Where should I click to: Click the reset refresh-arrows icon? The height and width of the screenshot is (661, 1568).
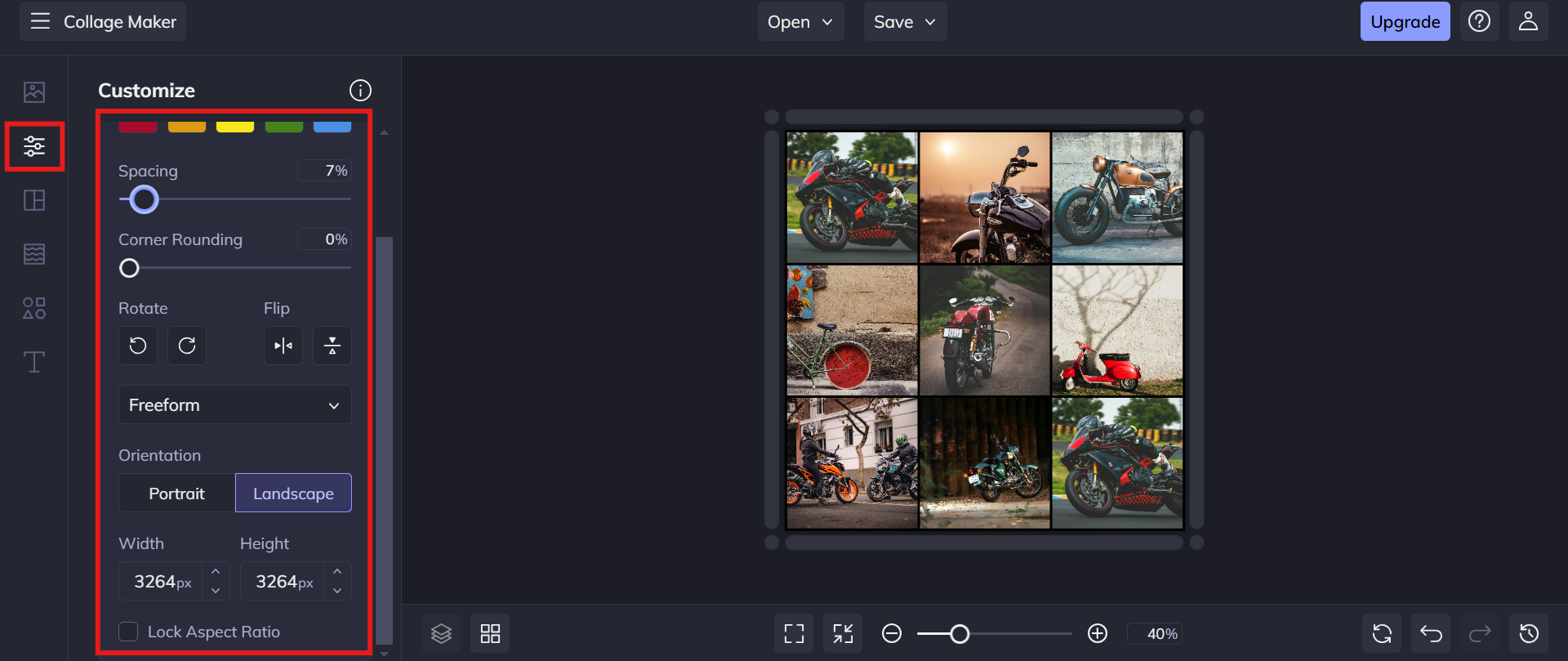[1382, 633]
